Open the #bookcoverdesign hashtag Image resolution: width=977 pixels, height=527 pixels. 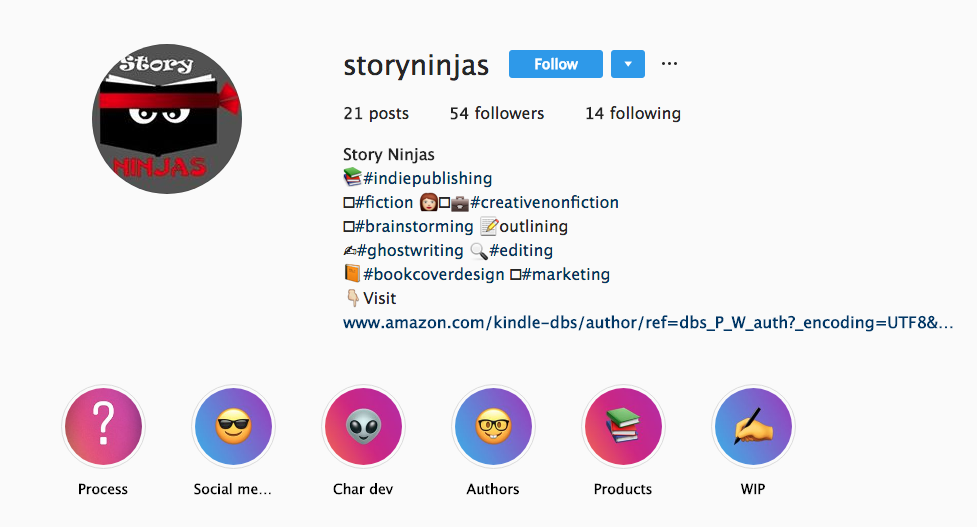point(434,275)
